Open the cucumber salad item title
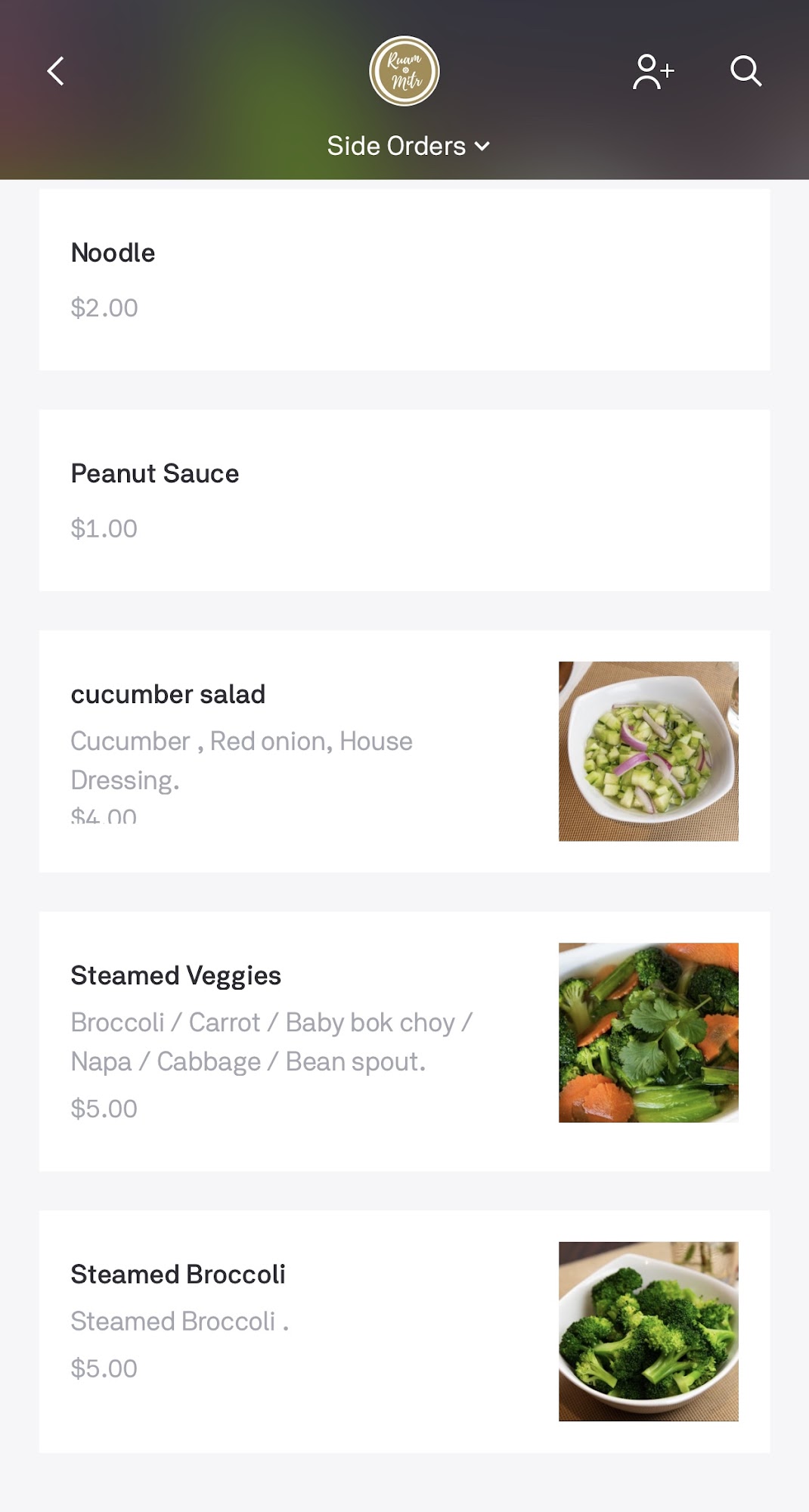Viewport: 809px width, 1512px height. pos(168,694)
